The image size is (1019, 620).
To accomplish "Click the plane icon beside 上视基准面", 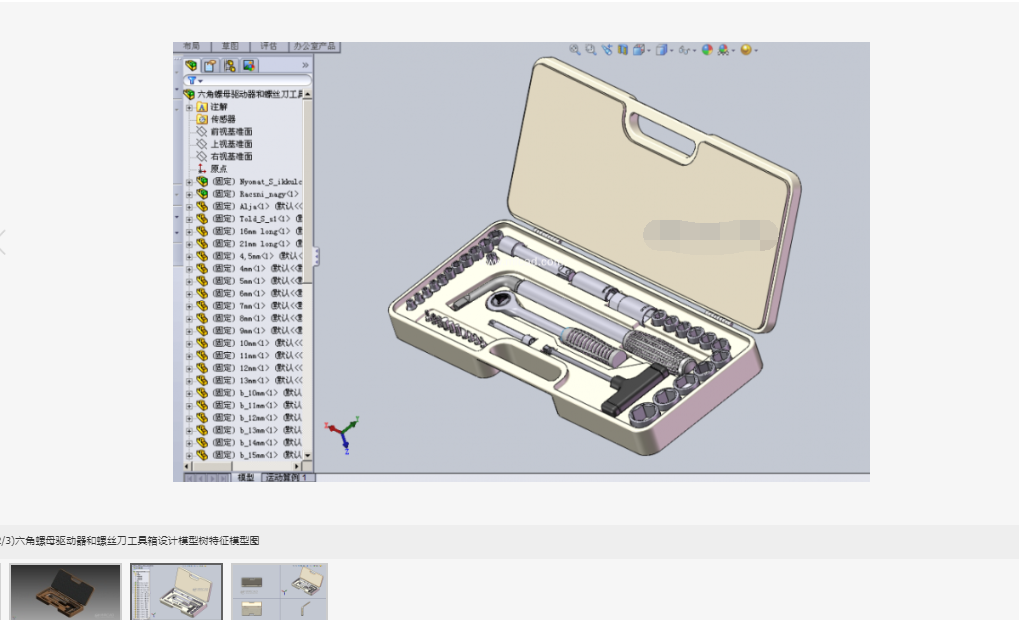I will (x=202, y=144).
